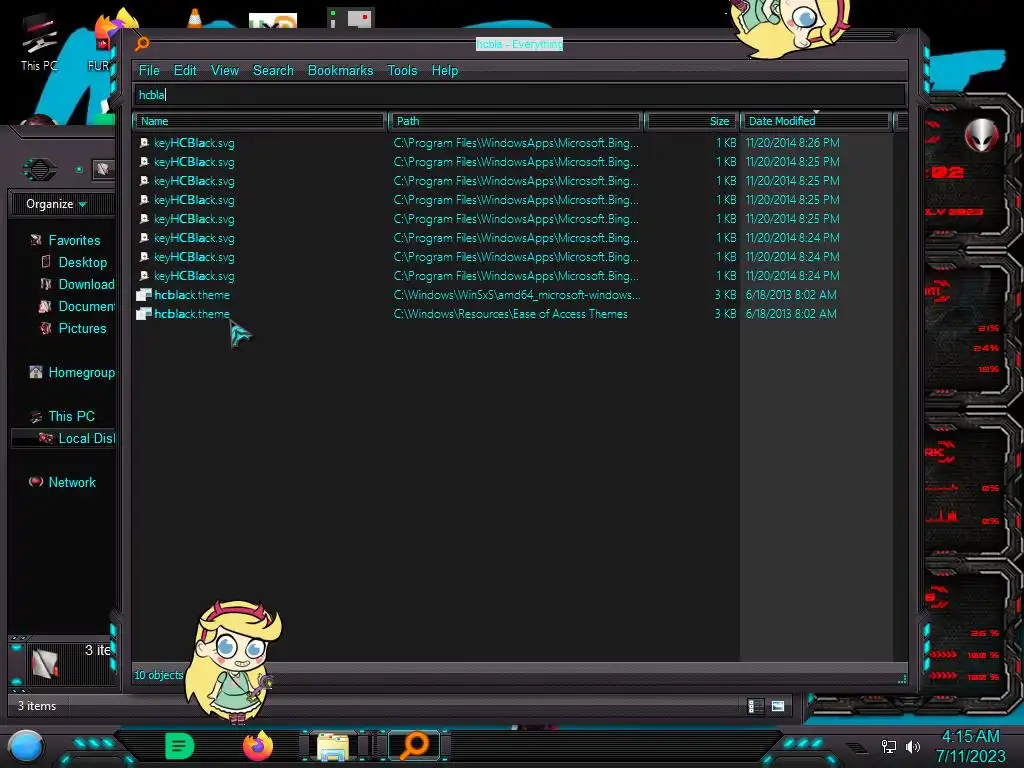Sort results by the Size column header
Image resolution: width=1024 pixels, height=768 pixels.
tap(692, 121)
